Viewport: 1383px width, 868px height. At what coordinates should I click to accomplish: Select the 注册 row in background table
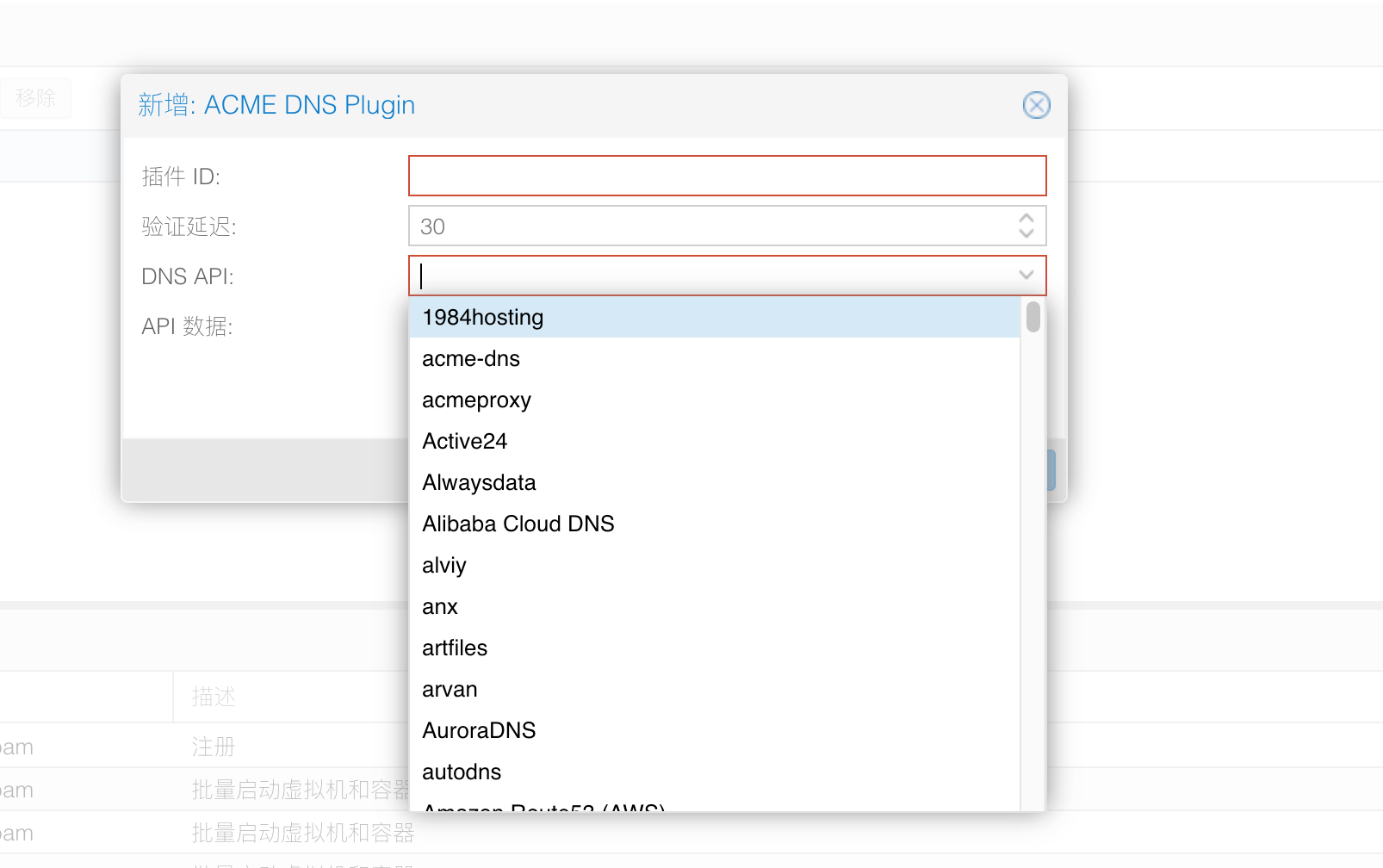click(x=214, y=747)
